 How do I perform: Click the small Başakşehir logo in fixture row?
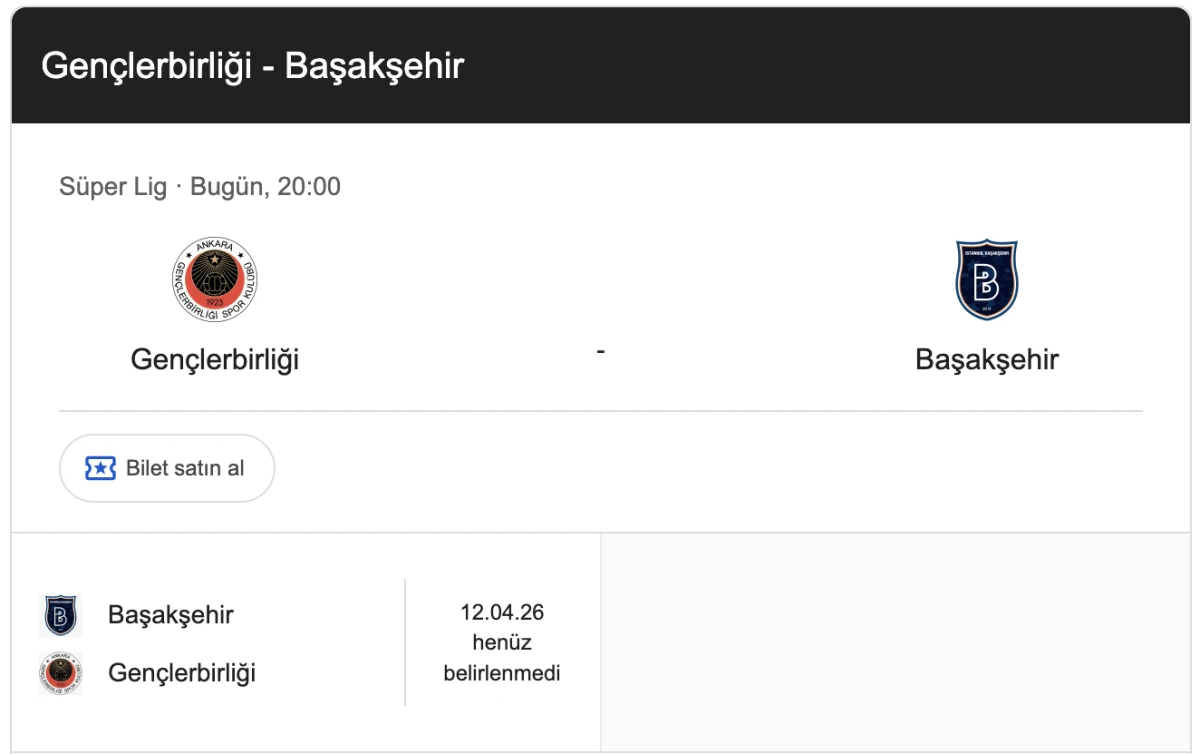coord(62,615)
